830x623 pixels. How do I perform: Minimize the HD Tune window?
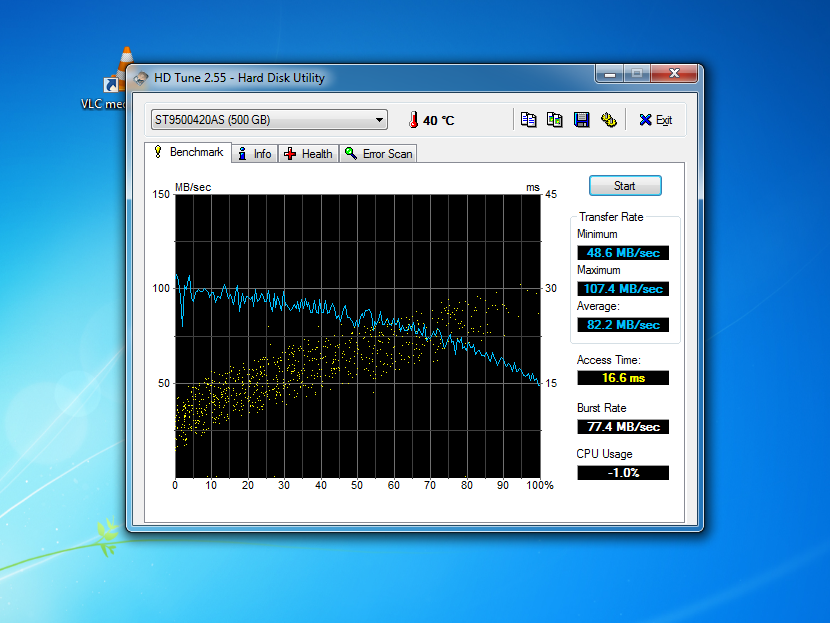[x=610, y=74]
